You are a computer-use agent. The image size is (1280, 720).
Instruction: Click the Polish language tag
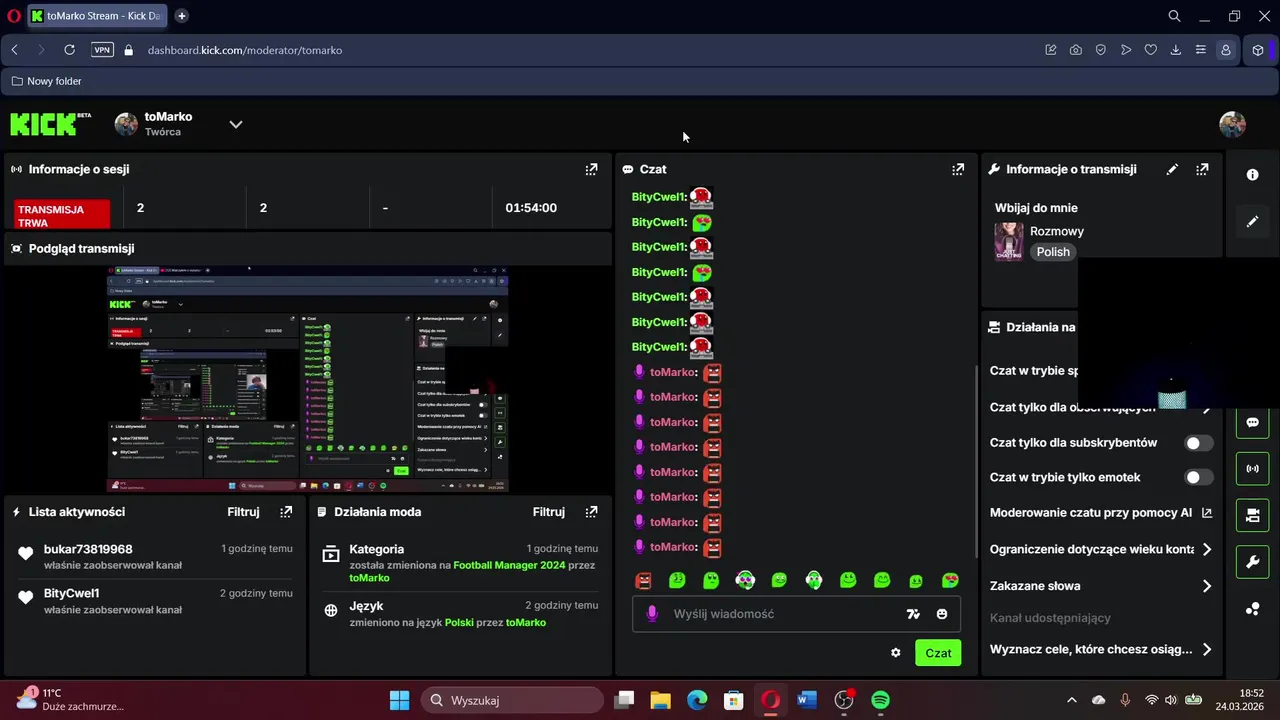point(1053,252)
